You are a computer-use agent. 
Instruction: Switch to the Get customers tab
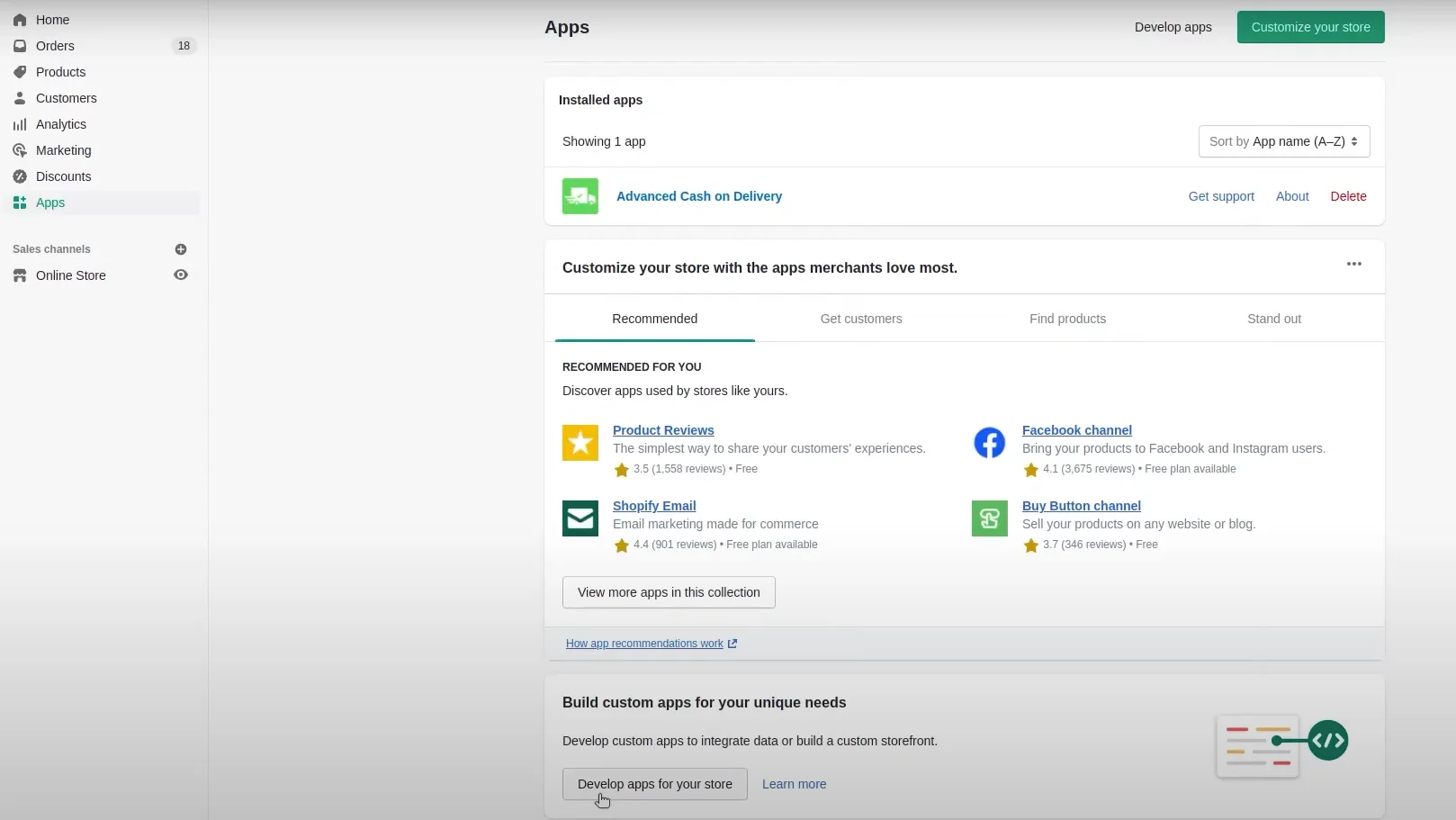pos(861,319)
